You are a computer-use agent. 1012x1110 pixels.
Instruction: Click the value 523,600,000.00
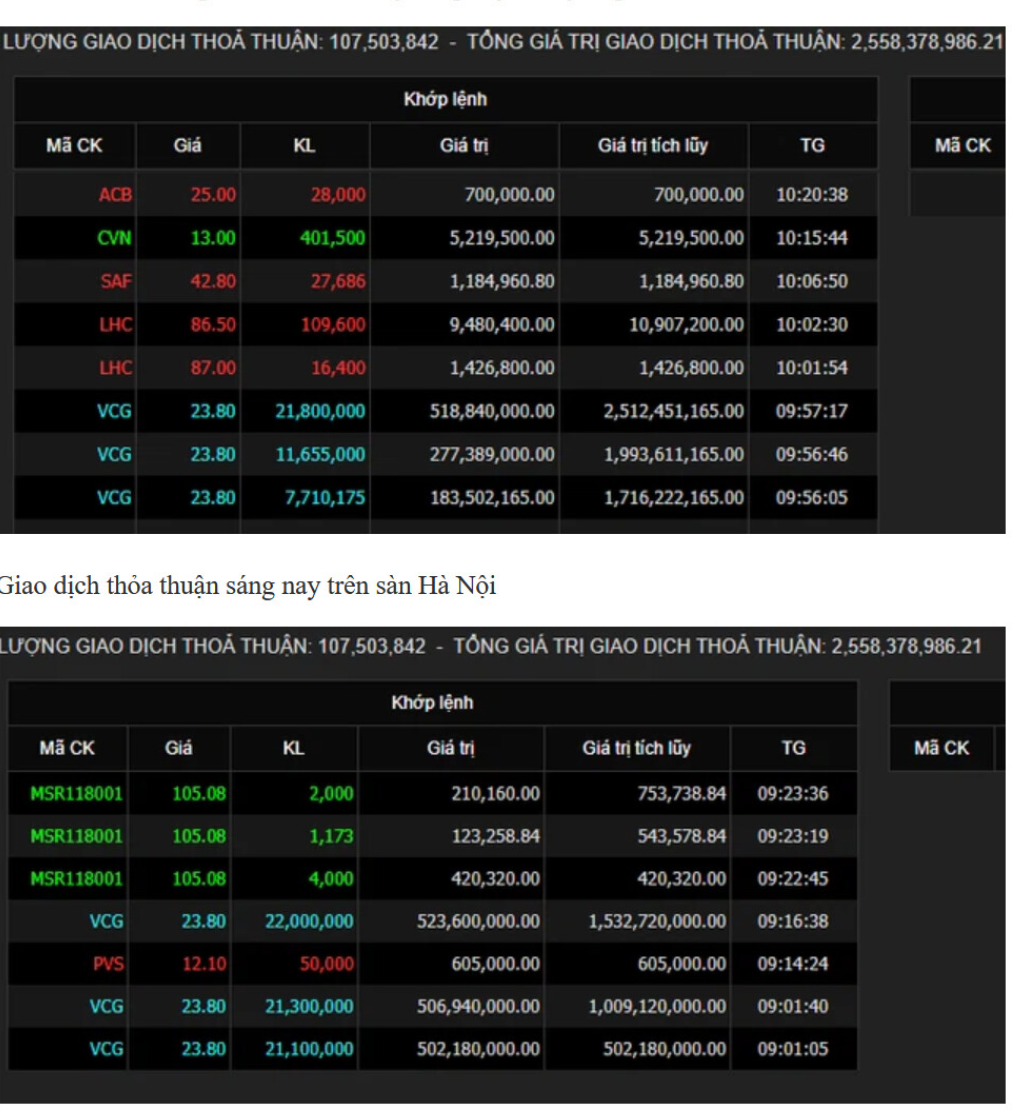478,921
